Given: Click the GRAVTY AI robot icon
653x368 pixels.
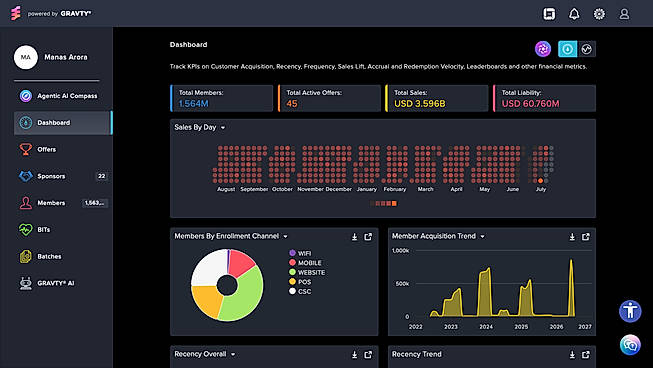Looking at the screenshot, I should [x=25, y=283].
